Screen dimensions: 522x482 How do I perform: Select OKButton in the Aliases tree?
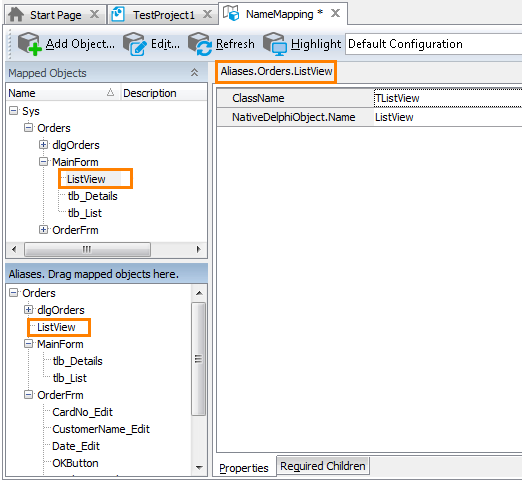point(75,463)
